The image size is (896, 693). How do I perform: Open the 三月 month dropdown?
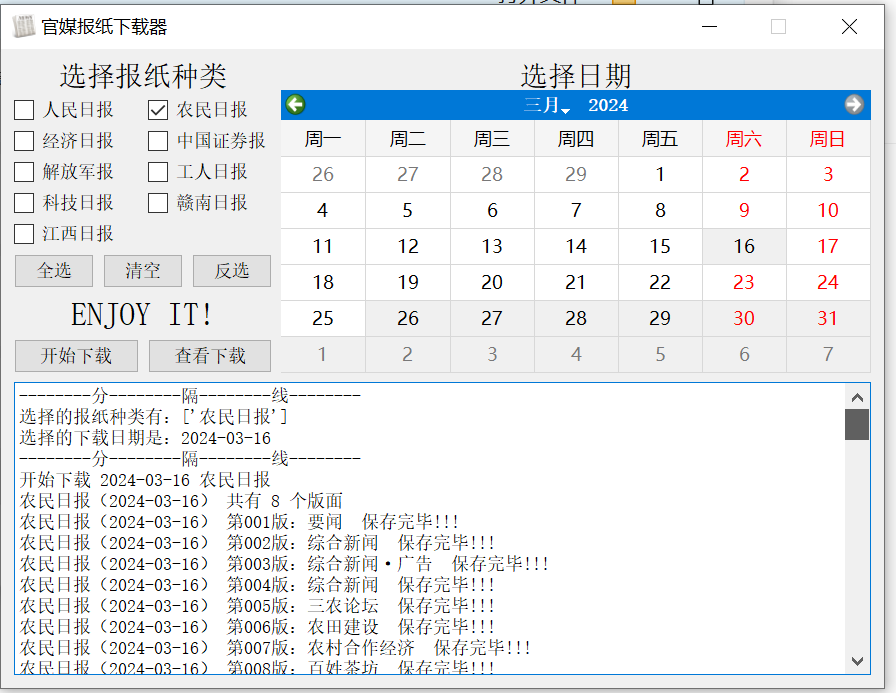tap(546, 106)
